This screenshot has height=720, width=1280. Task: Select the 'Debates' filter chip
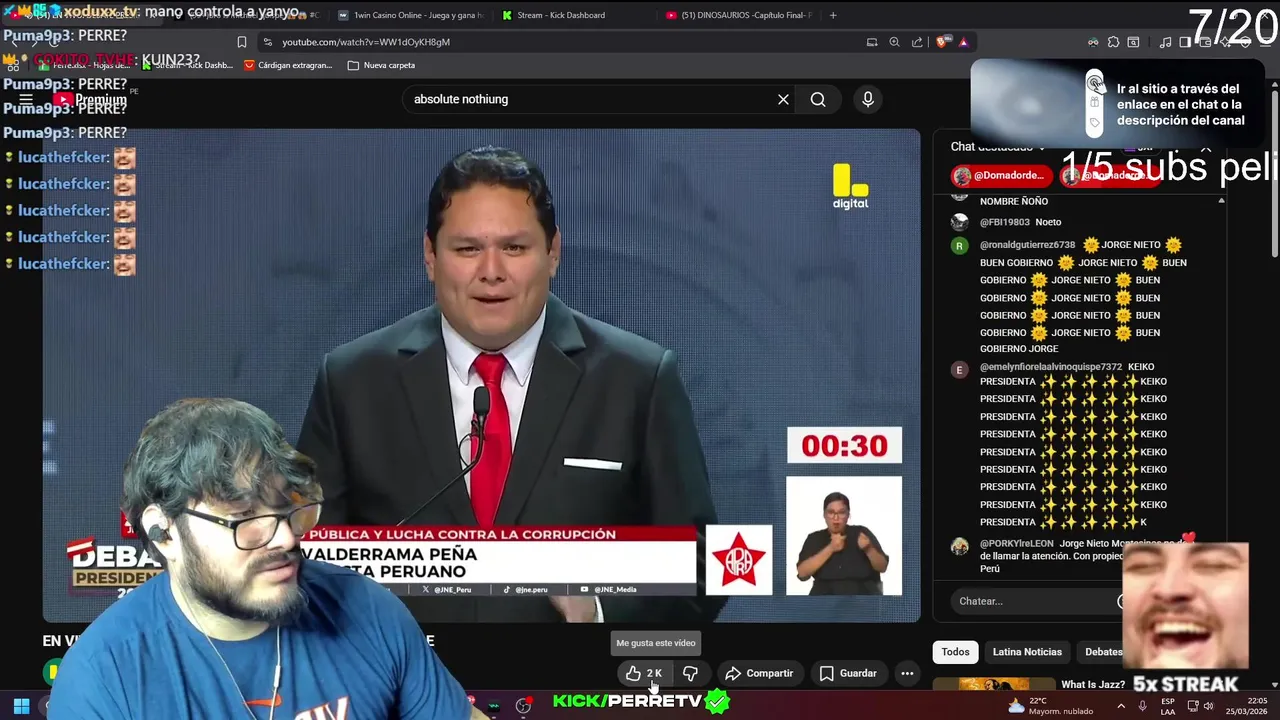click(x=1104, y=652)
